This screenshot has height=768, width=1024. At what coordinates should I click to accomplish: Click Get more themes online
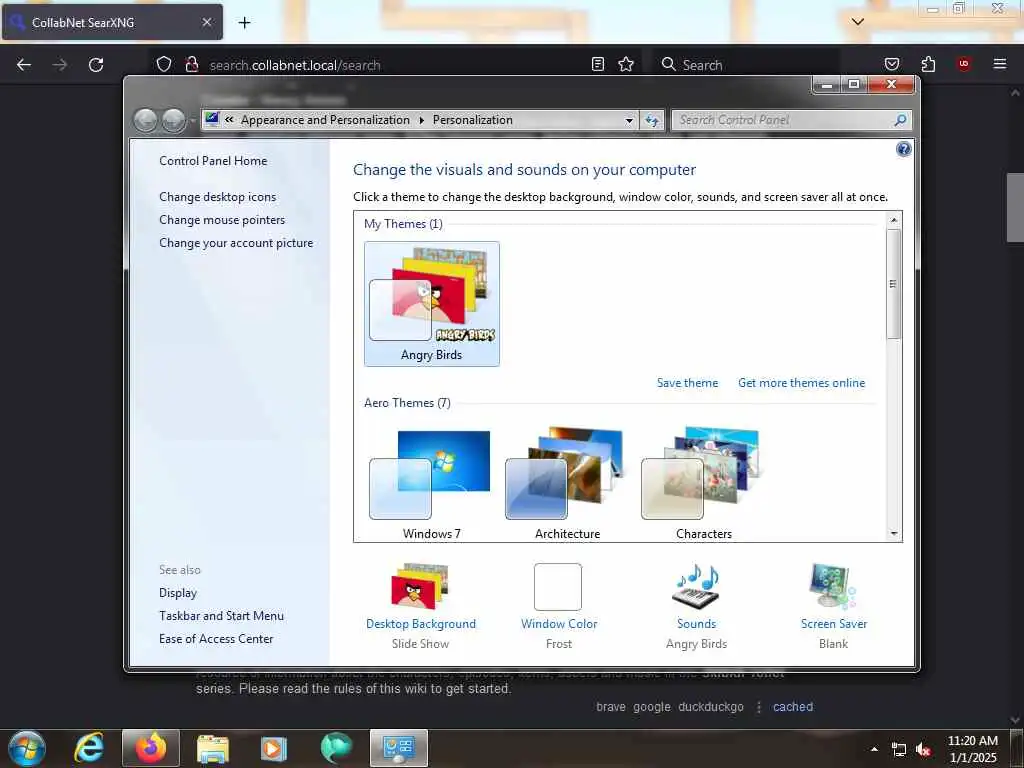(x=801, y=383)
